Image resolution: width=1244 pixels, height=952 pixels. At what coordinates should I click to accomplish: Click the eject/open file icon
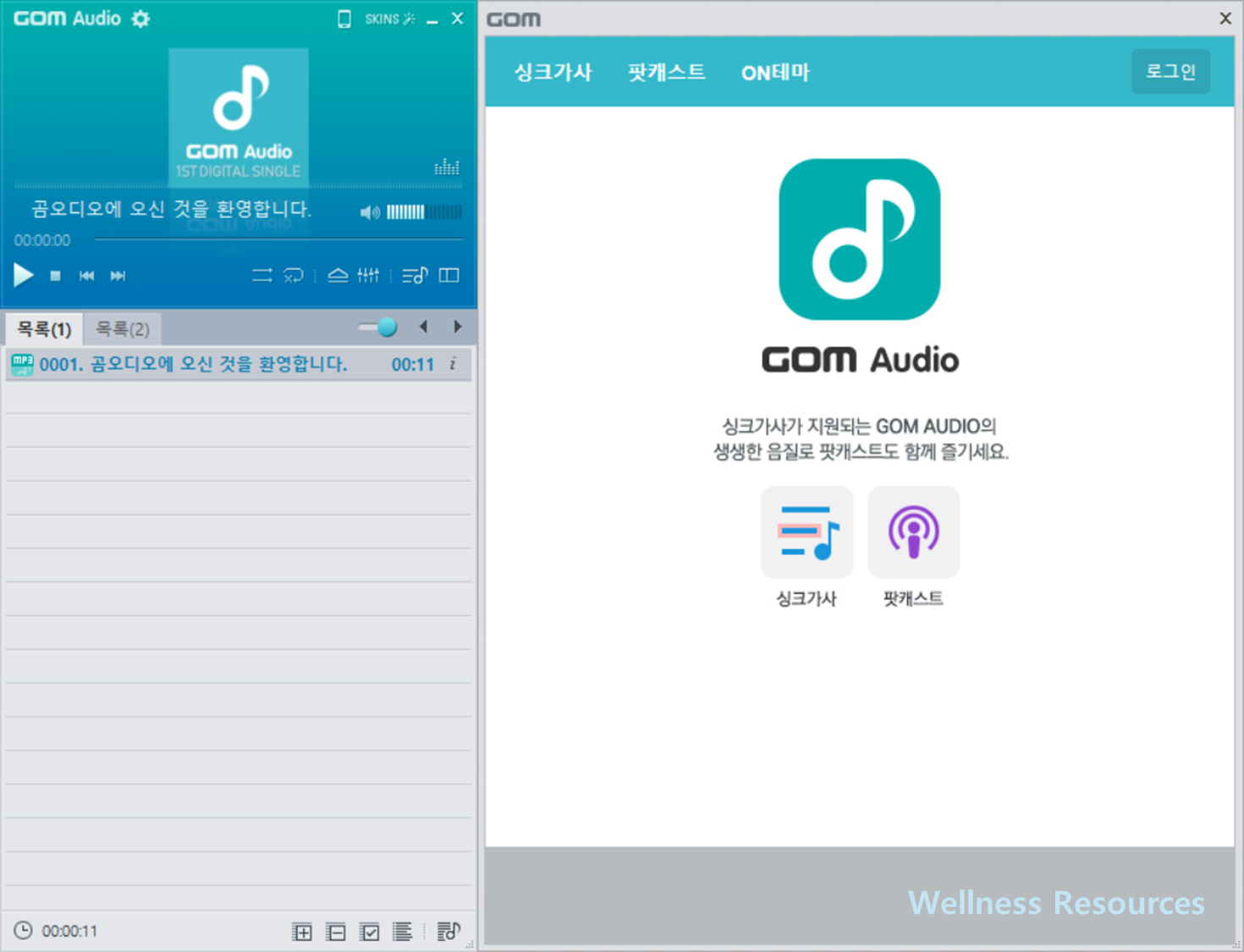pyautogui.click(x=338, y=275)
